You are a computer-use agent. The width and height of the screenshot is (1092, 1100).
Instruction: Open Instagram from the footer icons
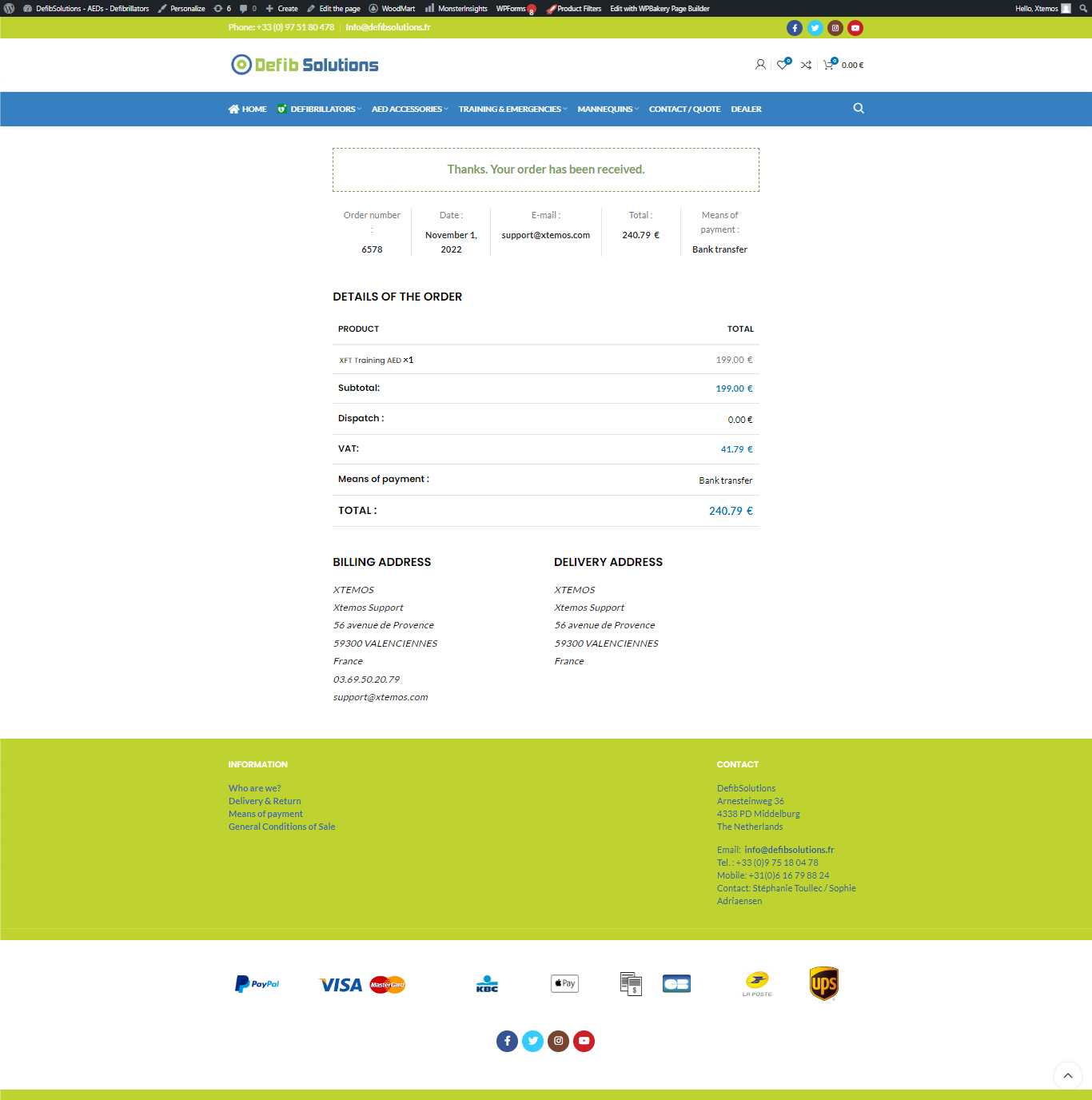tap(559, 1041)
